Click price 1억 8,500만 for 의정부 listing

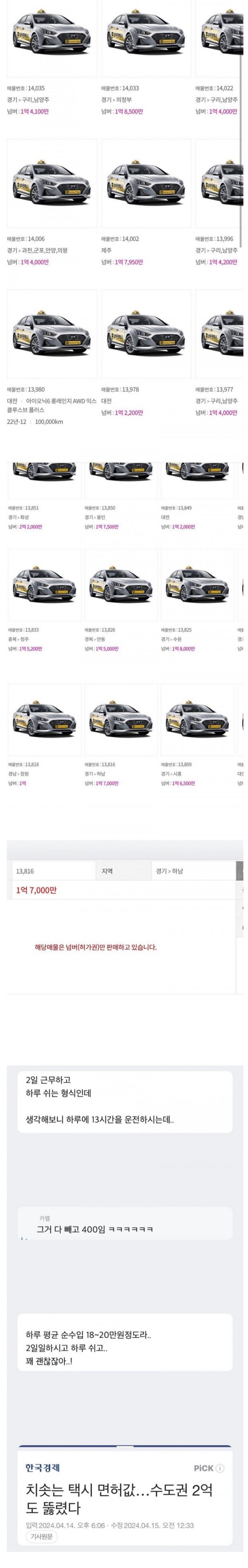tap(129, 112)
